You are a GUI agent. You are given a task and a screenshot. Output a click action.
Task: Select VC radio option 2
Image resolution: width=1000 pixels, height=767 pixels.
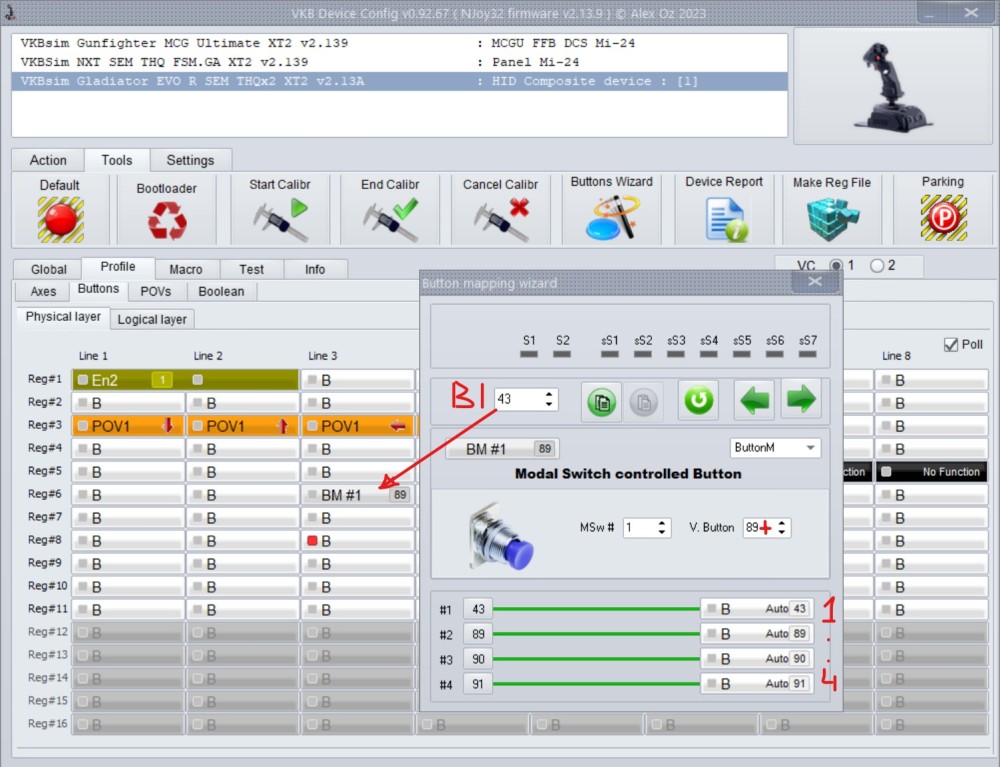pos(877,265)
